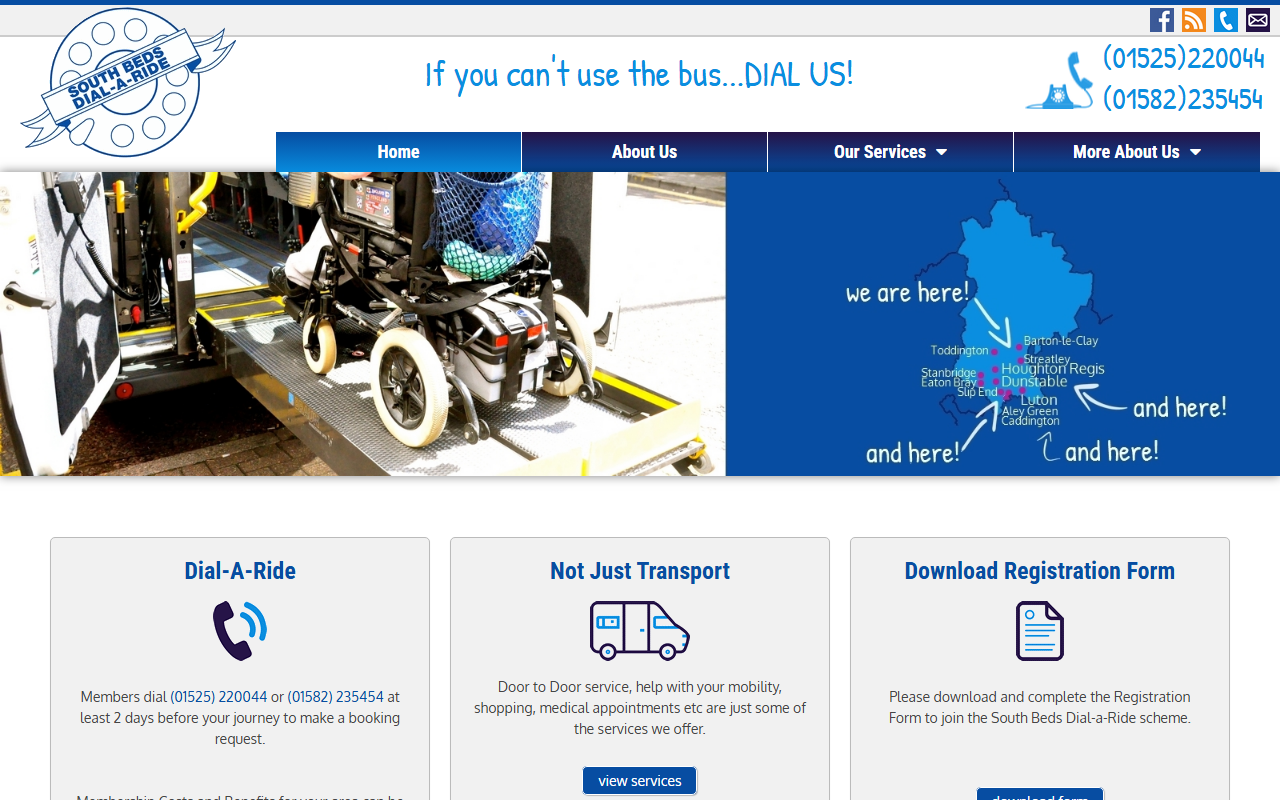The width and height of the screenshot is (1280, 800).
Task: Click the Luton label on the map
Action: point(1039,400)
